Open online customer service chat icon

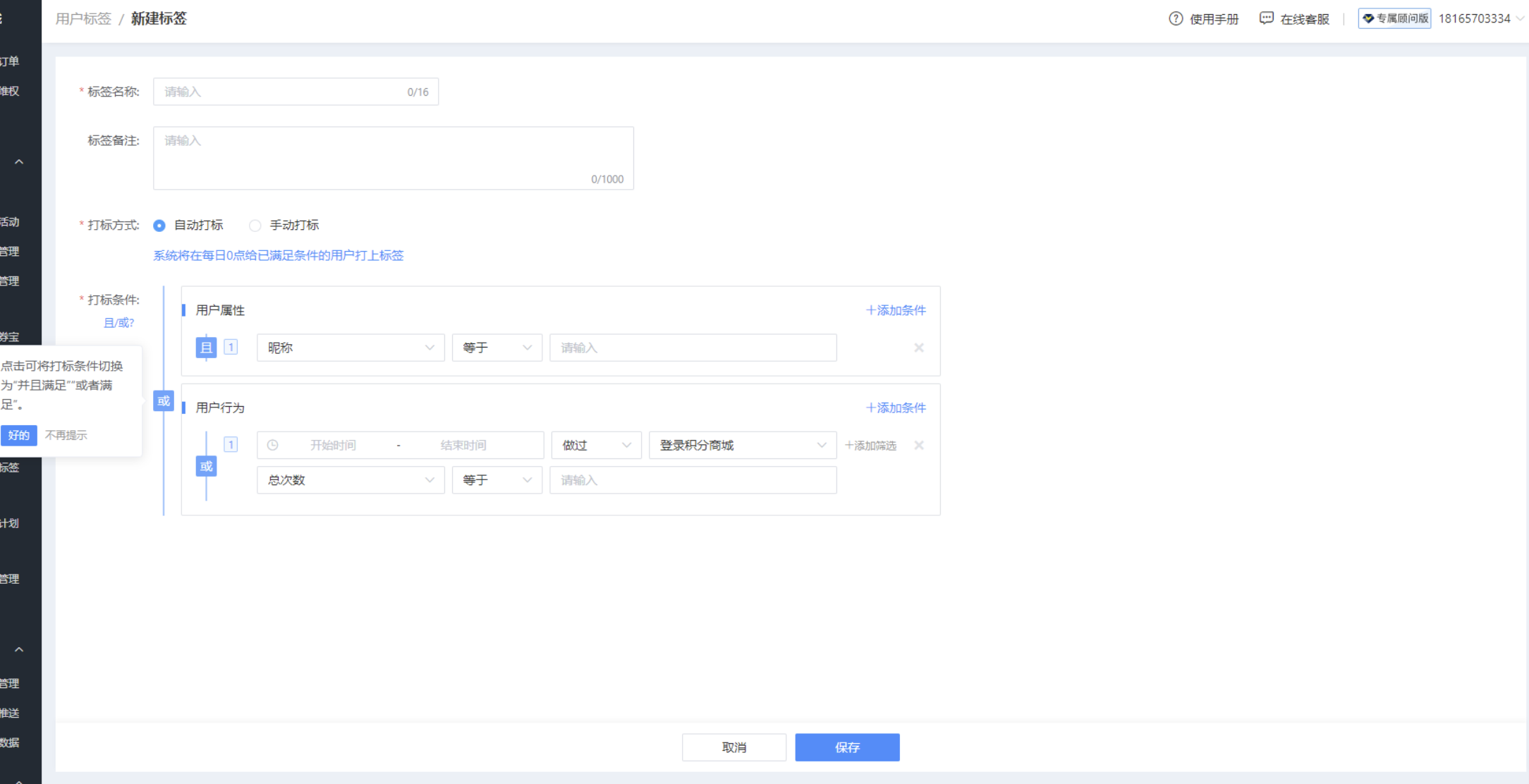(1267, 18)
